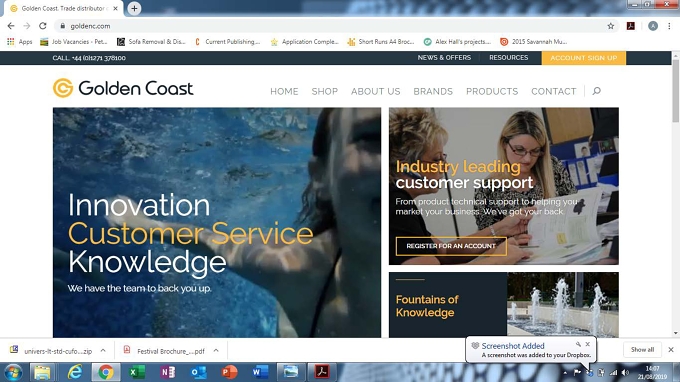Click the notification wrench settings icon

[578, 344]
